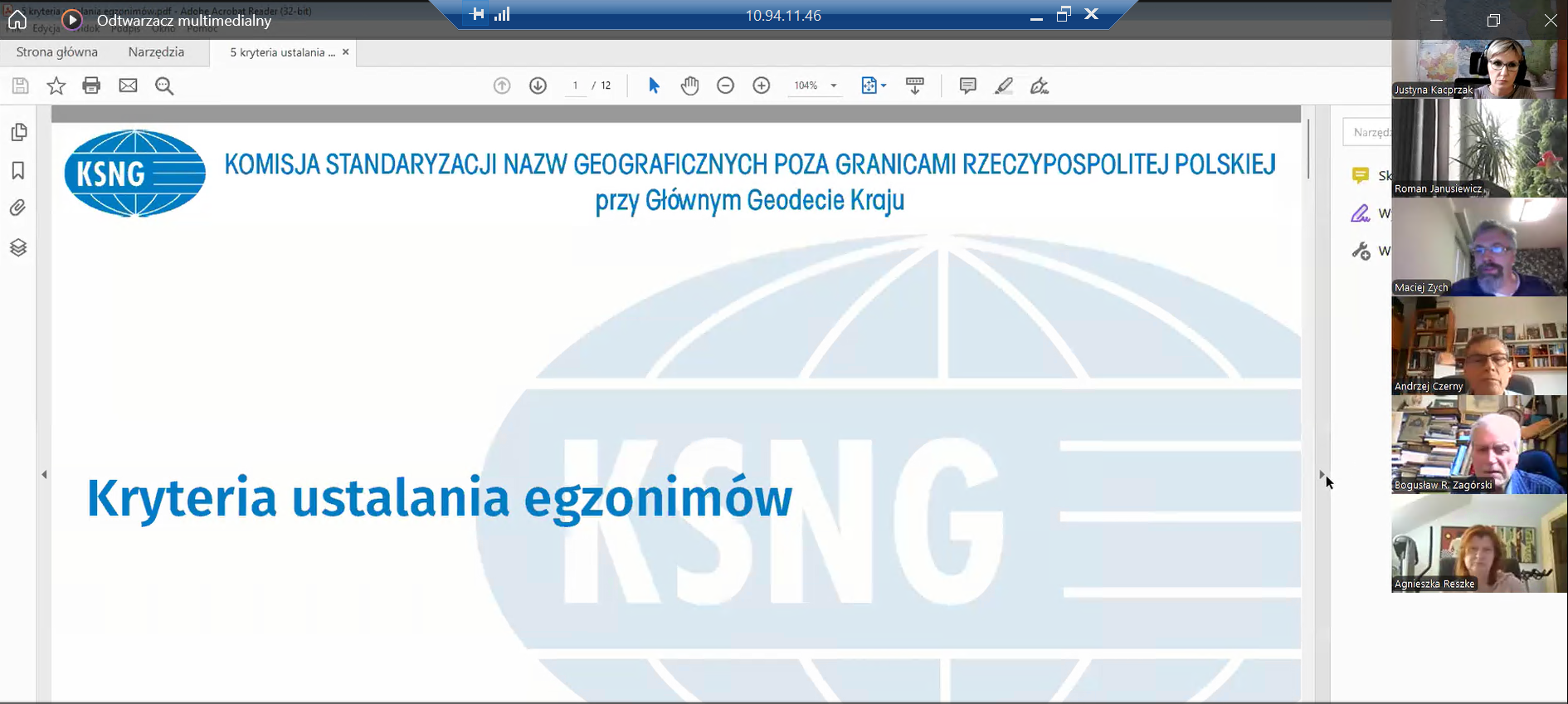Screen dimensions: 1568x704
Task: Open the Narzędzia tab
Action: pyautogui.click(x=156, y=52)
